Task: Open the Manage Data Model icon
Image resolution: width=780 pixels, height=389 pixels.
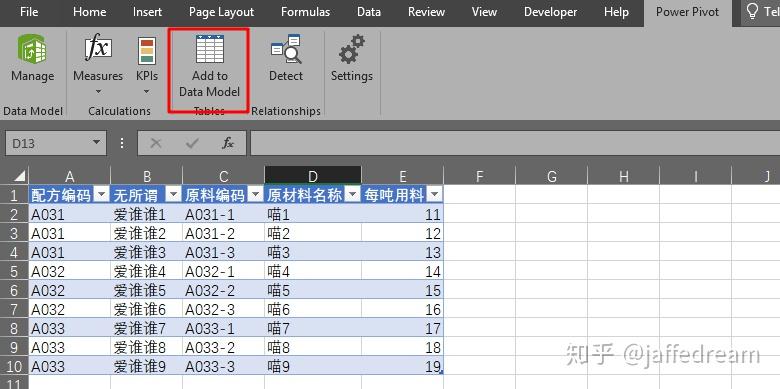Action: [32, 49]
